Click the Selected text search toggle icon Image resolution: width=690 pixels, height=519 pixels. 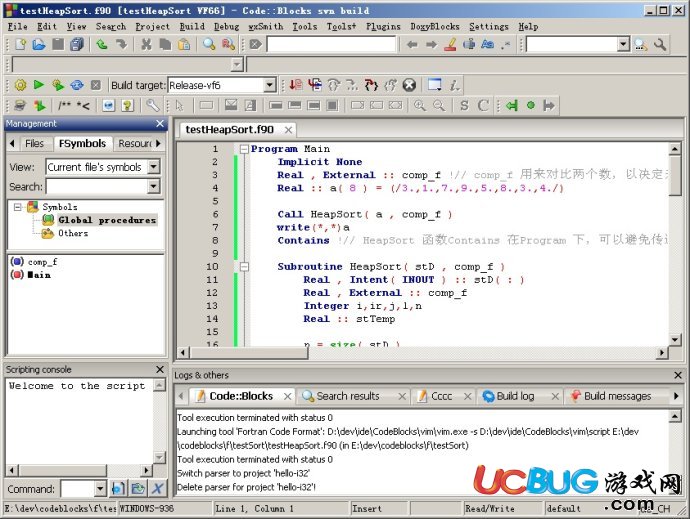tap(469, 44)
